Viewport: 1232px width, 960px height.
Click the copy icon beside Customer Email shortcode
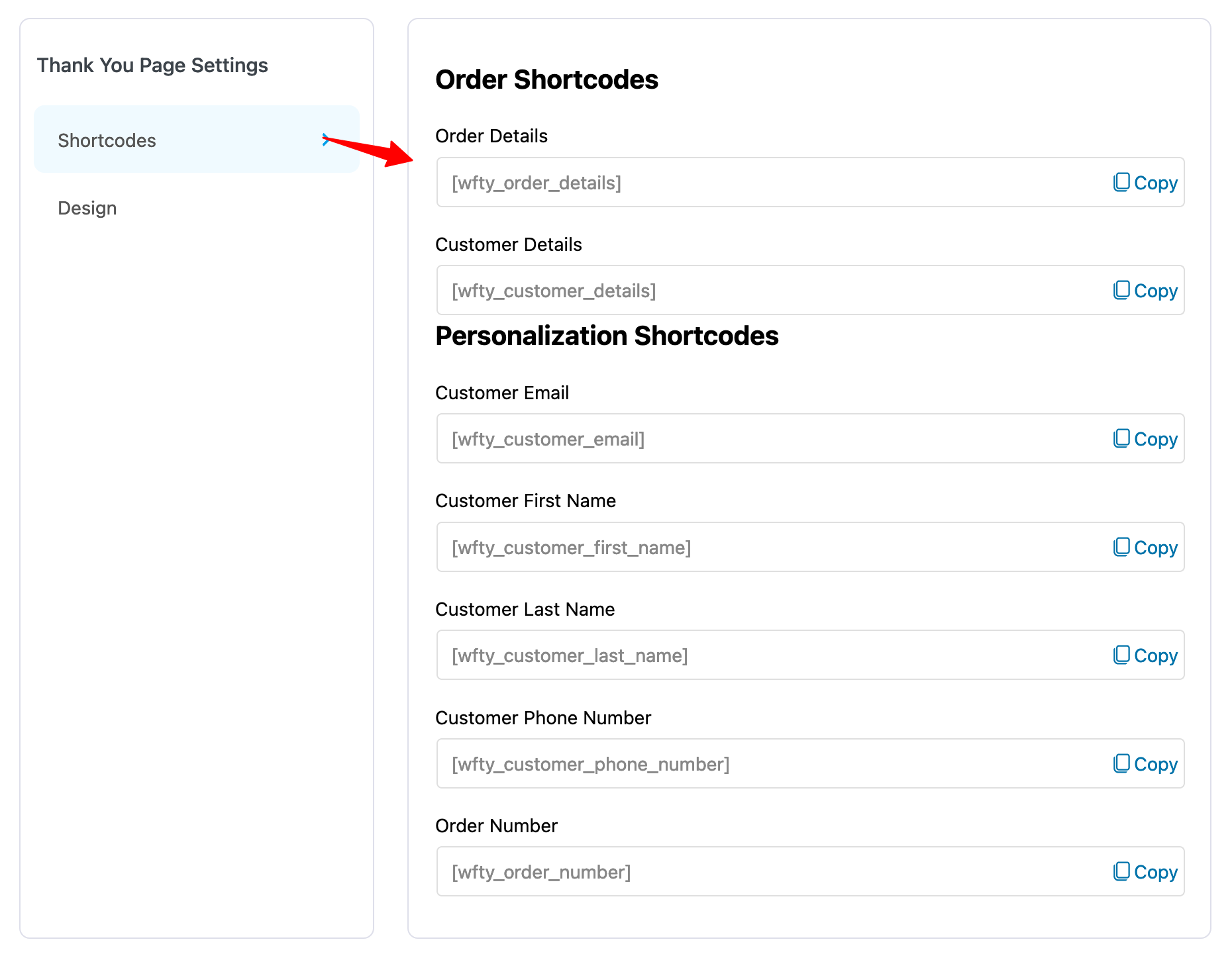click(1122, 438)
